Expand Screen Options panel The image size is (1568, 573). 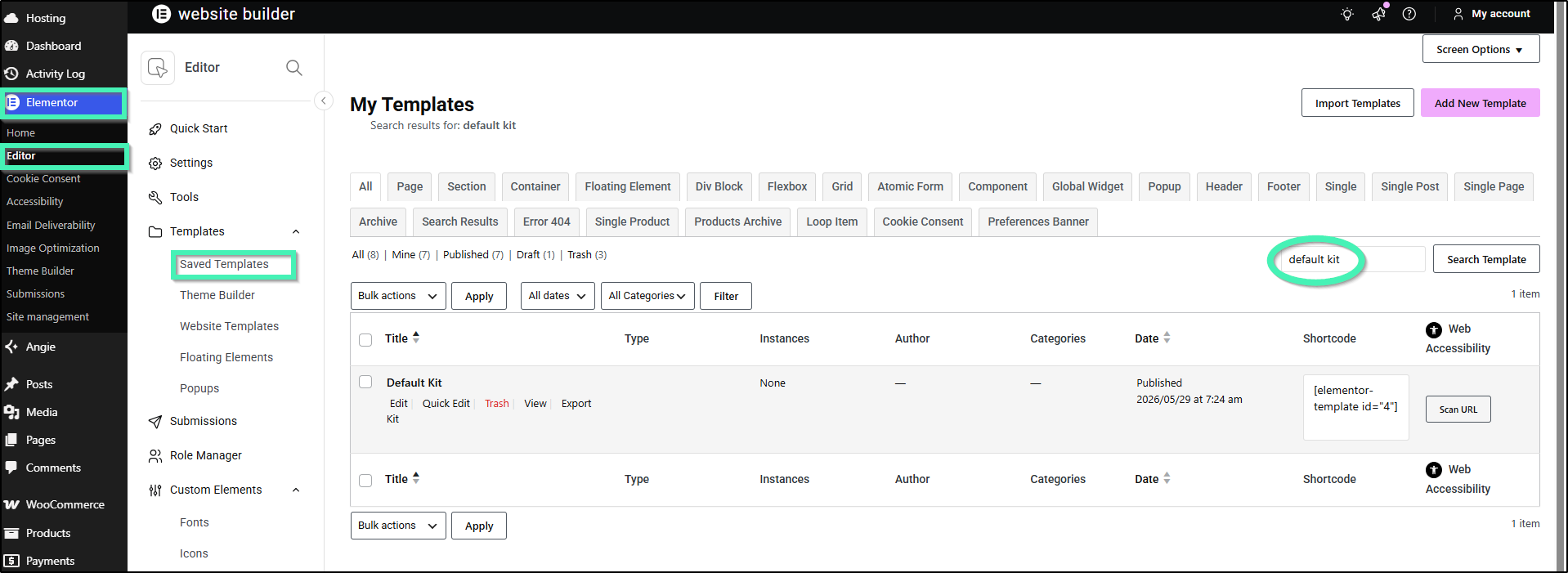point(1481,49)
